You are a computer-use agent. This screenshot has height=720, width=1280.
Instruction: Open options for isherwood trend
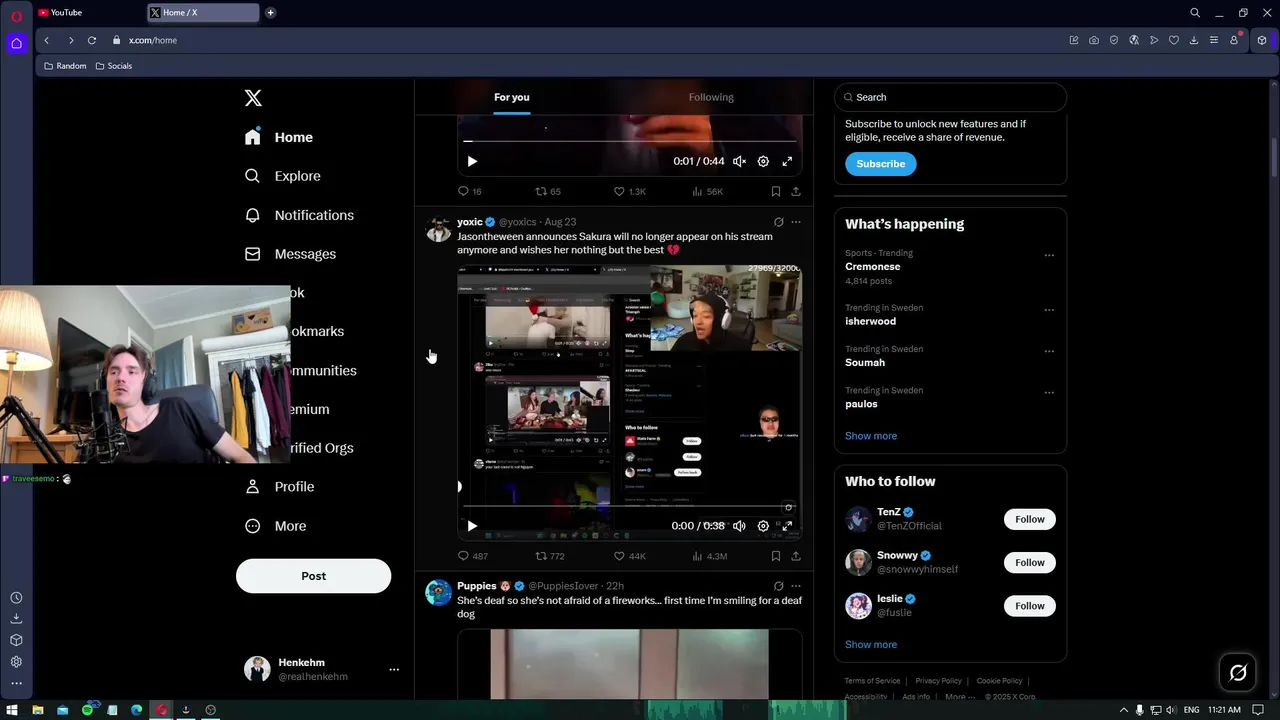tap(1049, 310)
